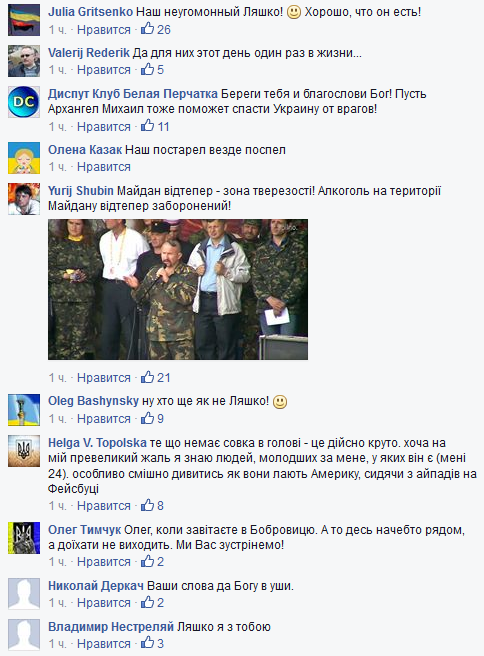Click thumbs-up icon showing 21 likes under photo
This screenshot has width=484, height=656.
(147, 377)
